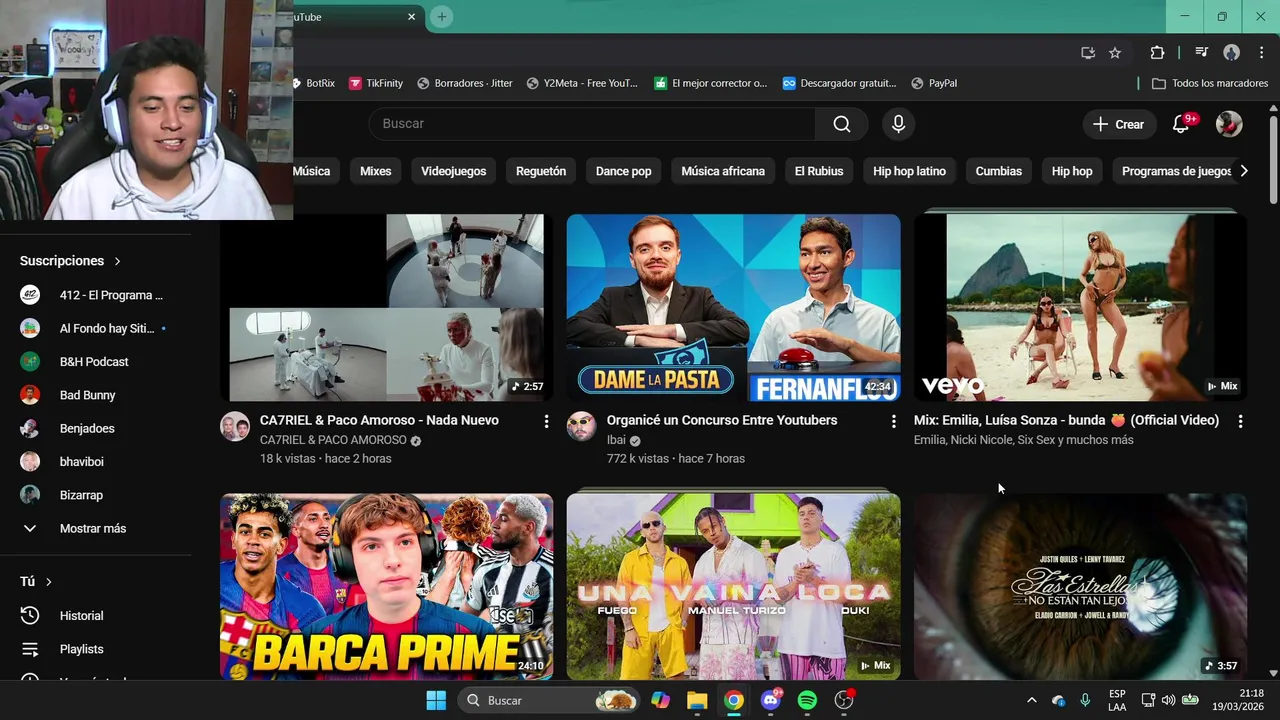Select the Hip hop latino chip
Image resolution: width=1280 pixels, height=720 pixels.
pos(909,171)
